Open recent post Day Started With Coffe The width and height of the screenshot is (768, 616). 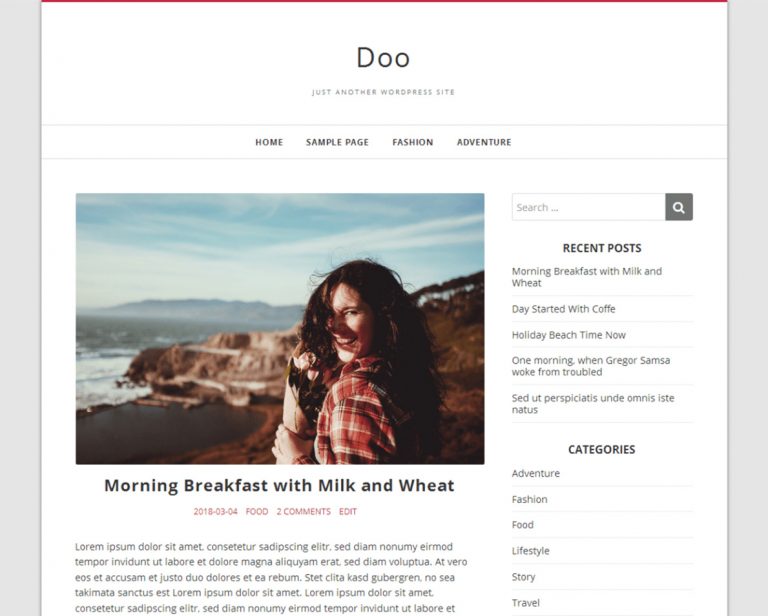tap(563, 309)
